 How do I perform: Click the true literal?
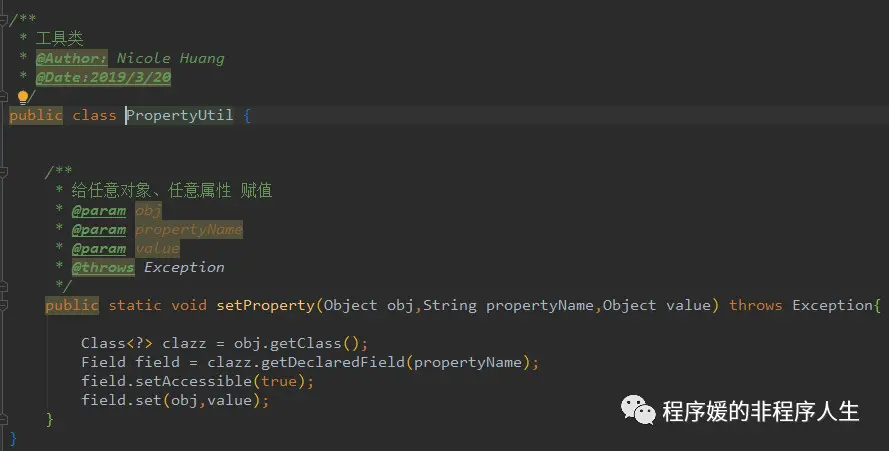(278, 381)
